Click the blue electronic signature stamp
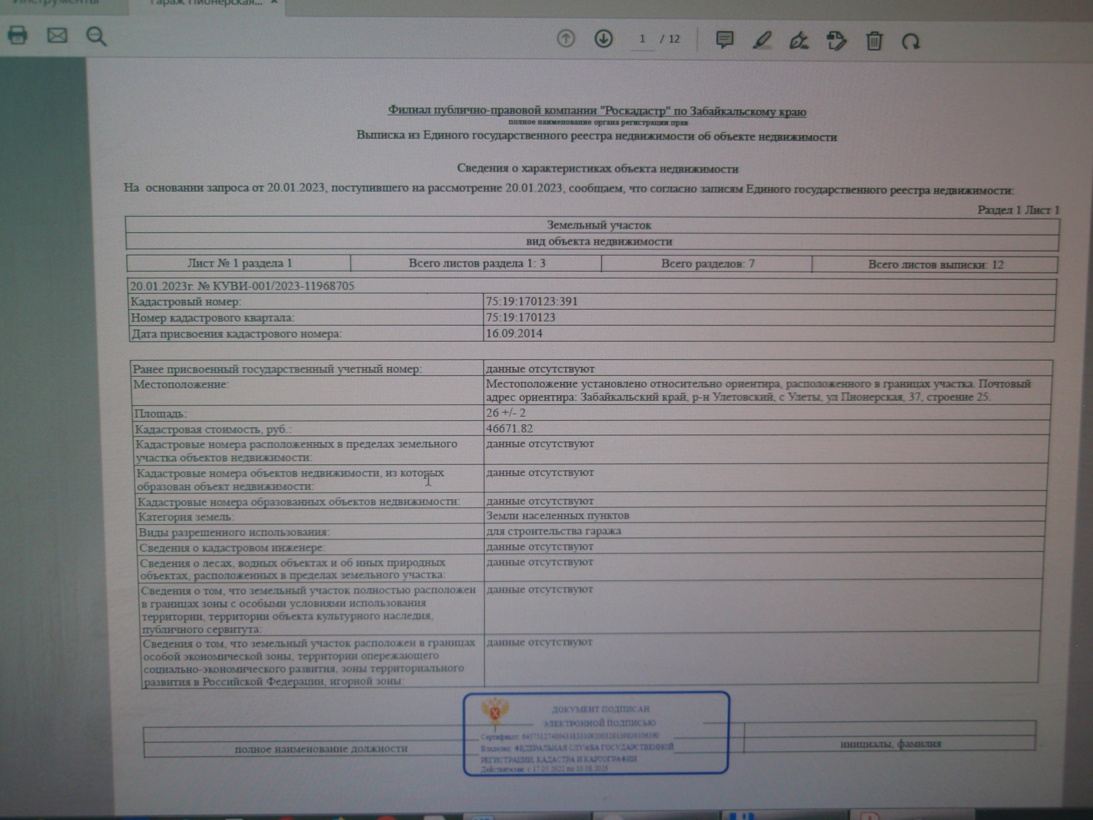This screenshot has height=820, width=1093. pyautogui.click(x=596, y=733)
